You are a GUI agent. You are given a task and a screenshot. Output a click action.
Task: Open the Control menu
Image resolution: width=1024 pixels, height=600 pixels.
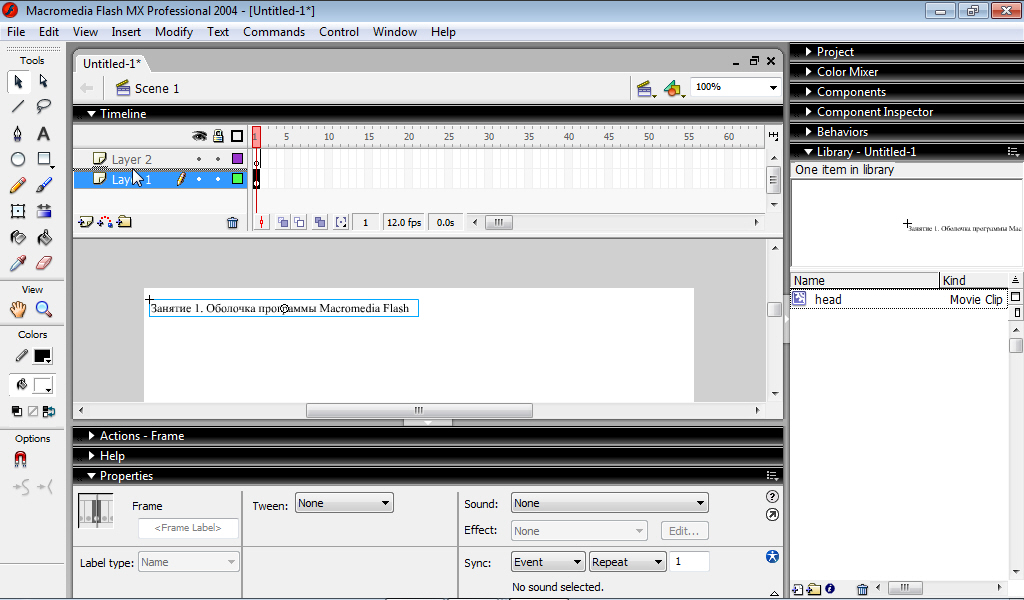pos(339,32)
